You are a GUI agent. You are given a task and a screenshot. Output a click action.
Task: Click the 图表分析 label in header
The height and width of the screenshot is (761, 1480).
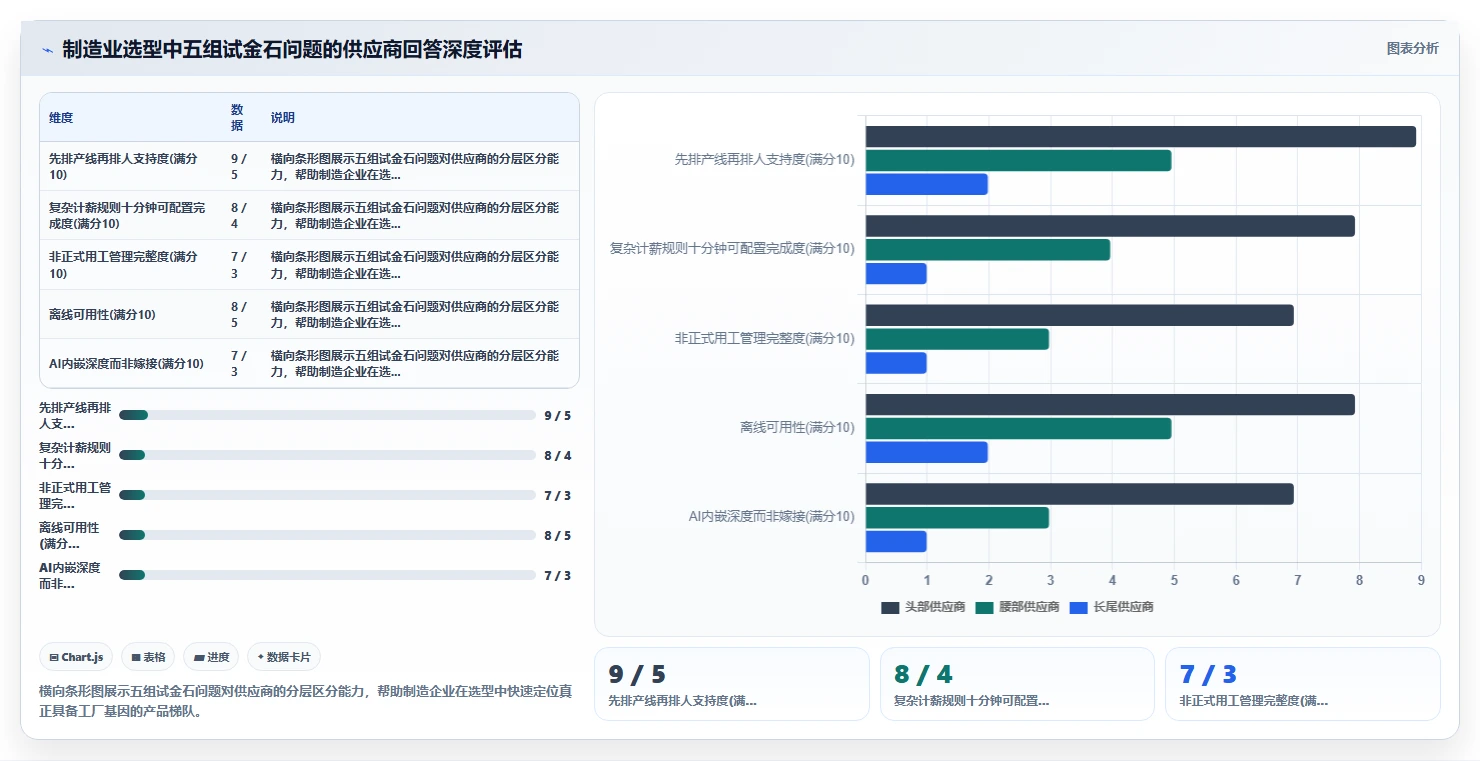click(x=1412, y=48)
